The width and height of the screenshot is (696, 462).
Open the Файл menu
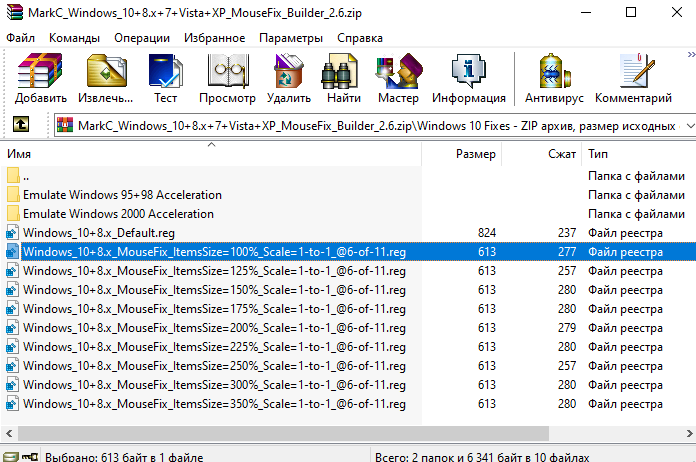20,38
